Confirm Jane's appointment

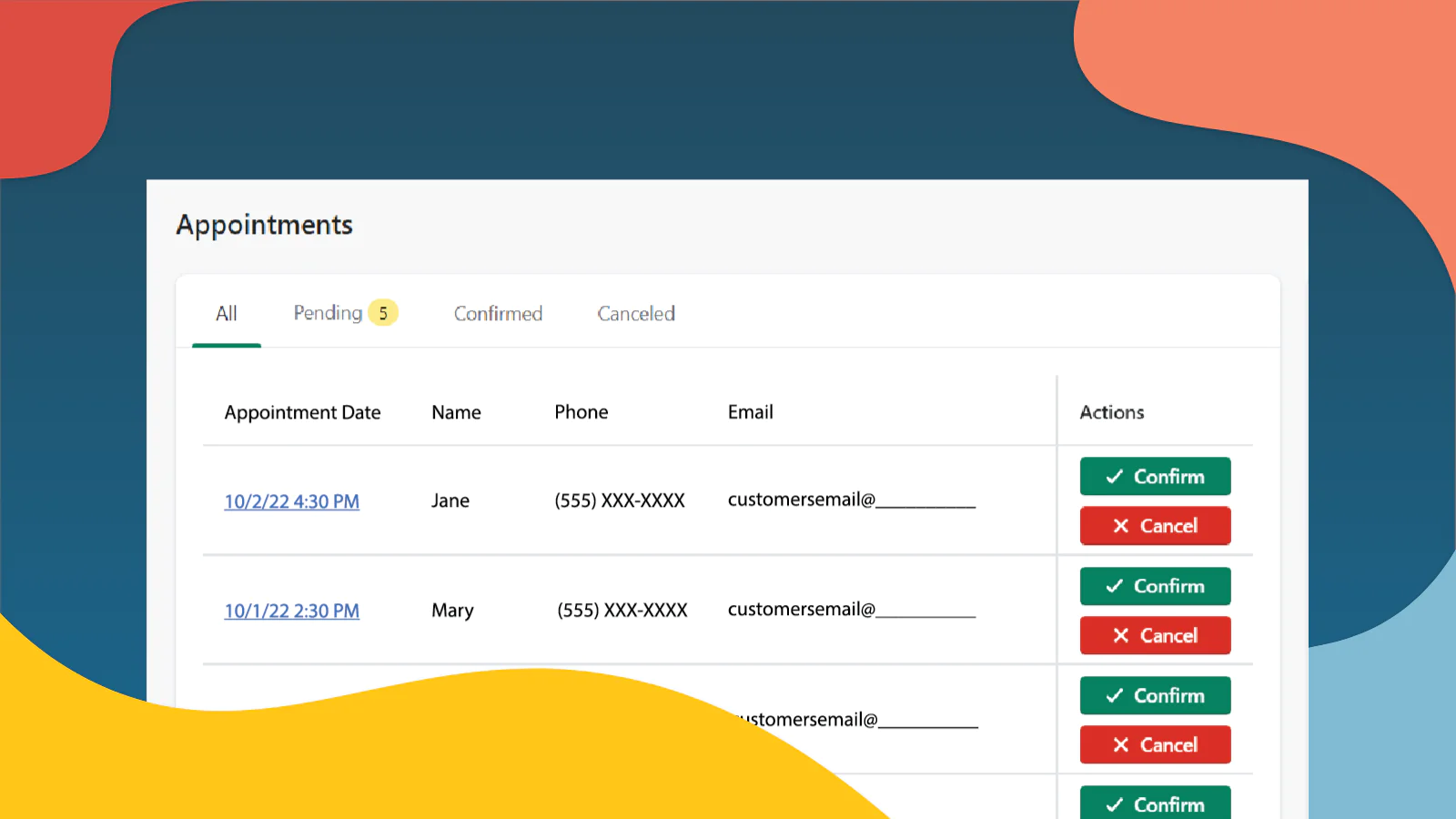click(x=1156, y=476)
